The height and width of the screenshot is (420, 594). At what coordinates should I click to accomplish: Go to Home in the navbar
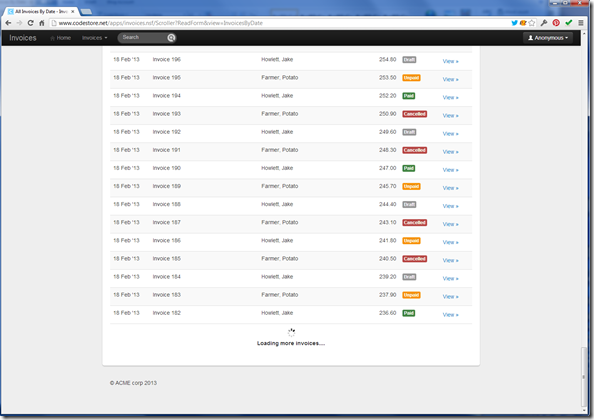[x=61, y=38]
